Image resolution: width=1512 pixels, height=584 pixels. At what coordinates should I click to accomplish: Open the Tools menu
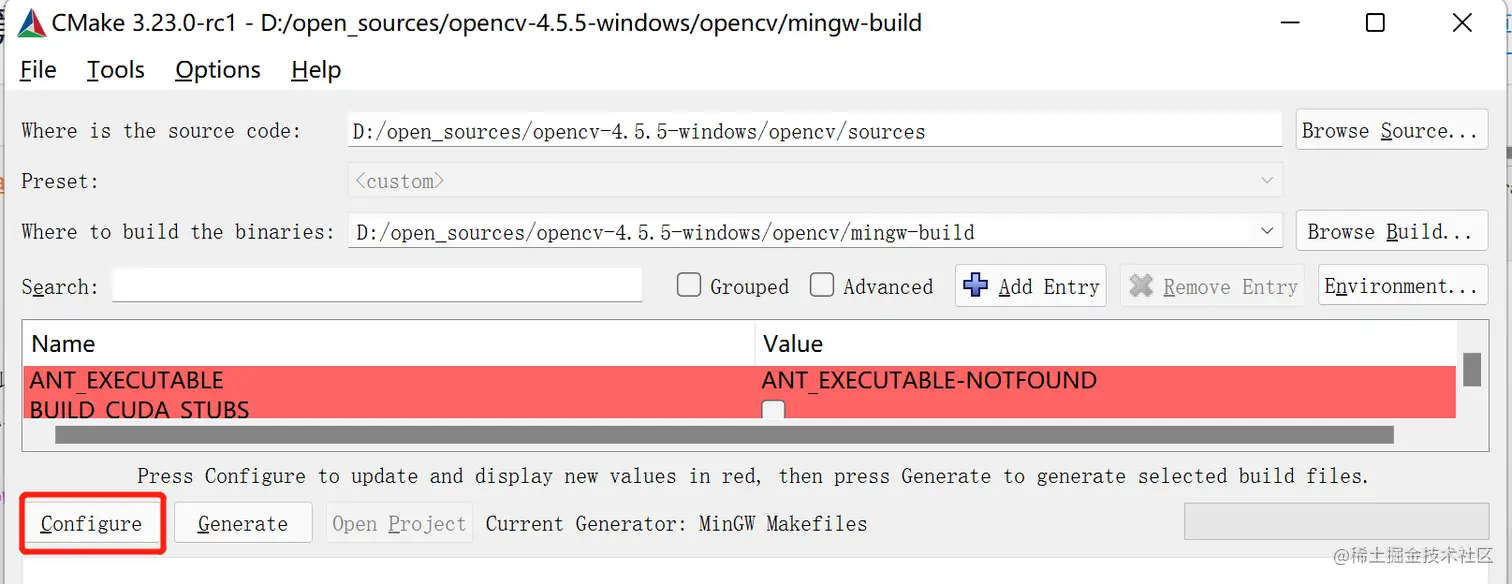coord(115,70)
